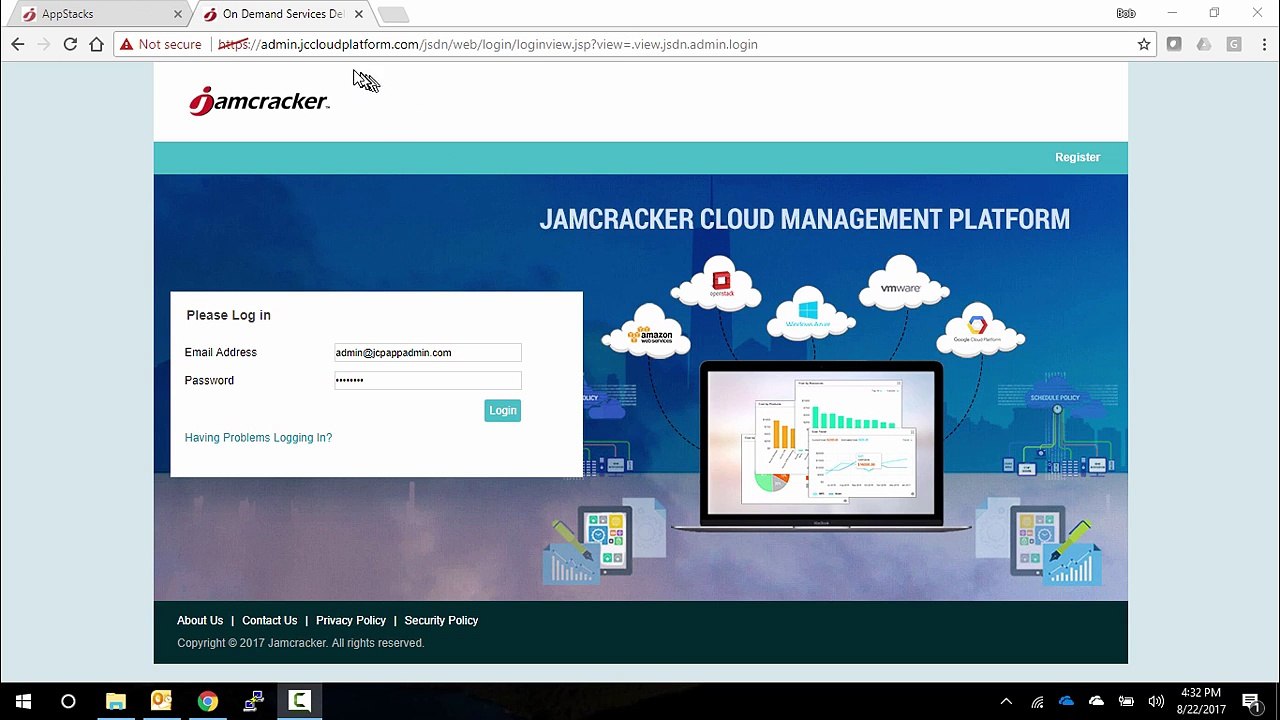Click the Not secure warning icon
Viewport: 1280px width, 720px height.
click(126, 44)
